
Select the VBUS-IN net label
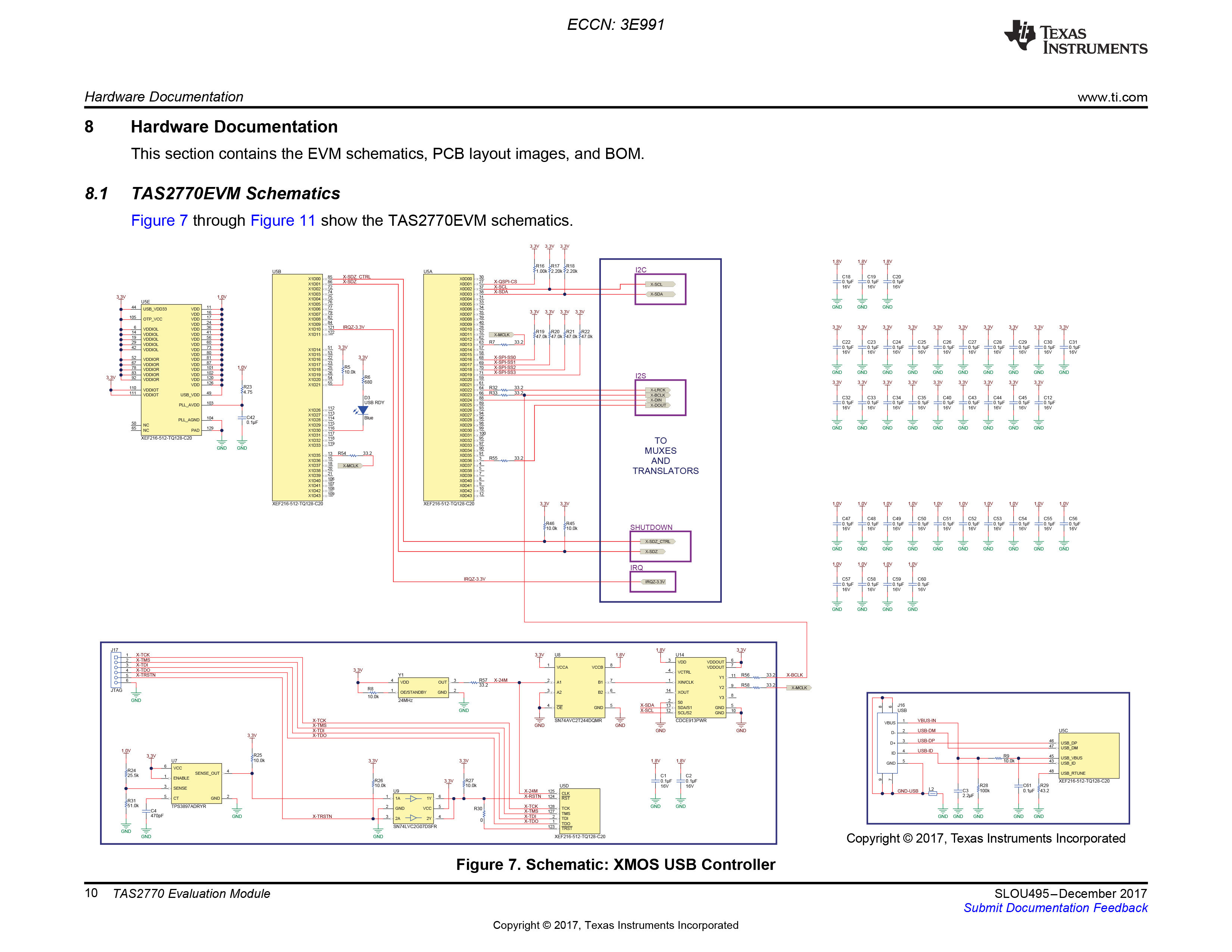click(926, 720)
